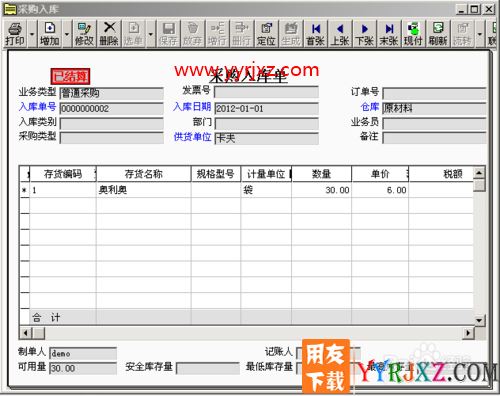Click the 打印 print icon

[x=15, y=34]
